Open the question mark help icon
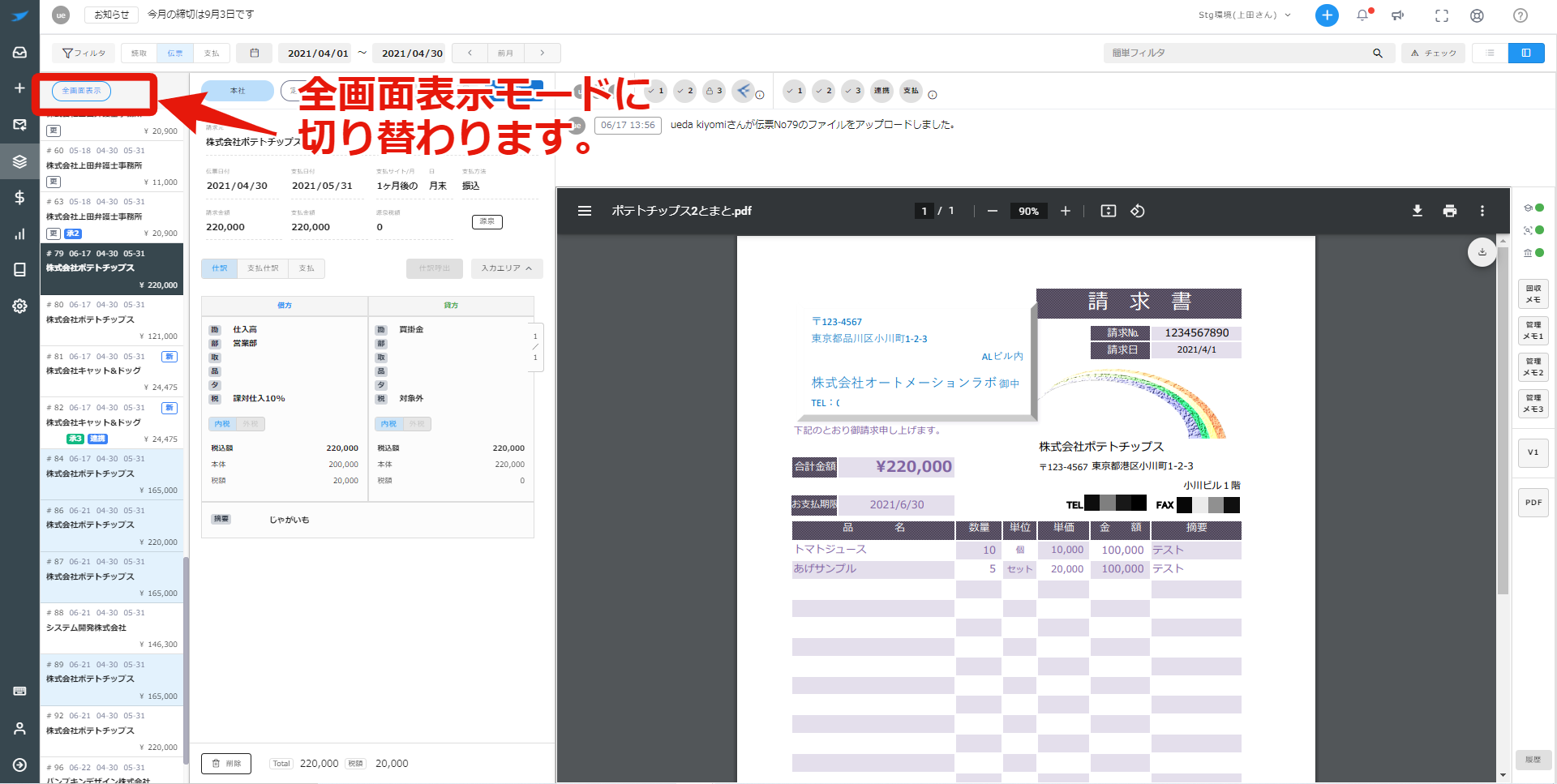This screenshot has width=1557, height=784. coord(1521,15)
